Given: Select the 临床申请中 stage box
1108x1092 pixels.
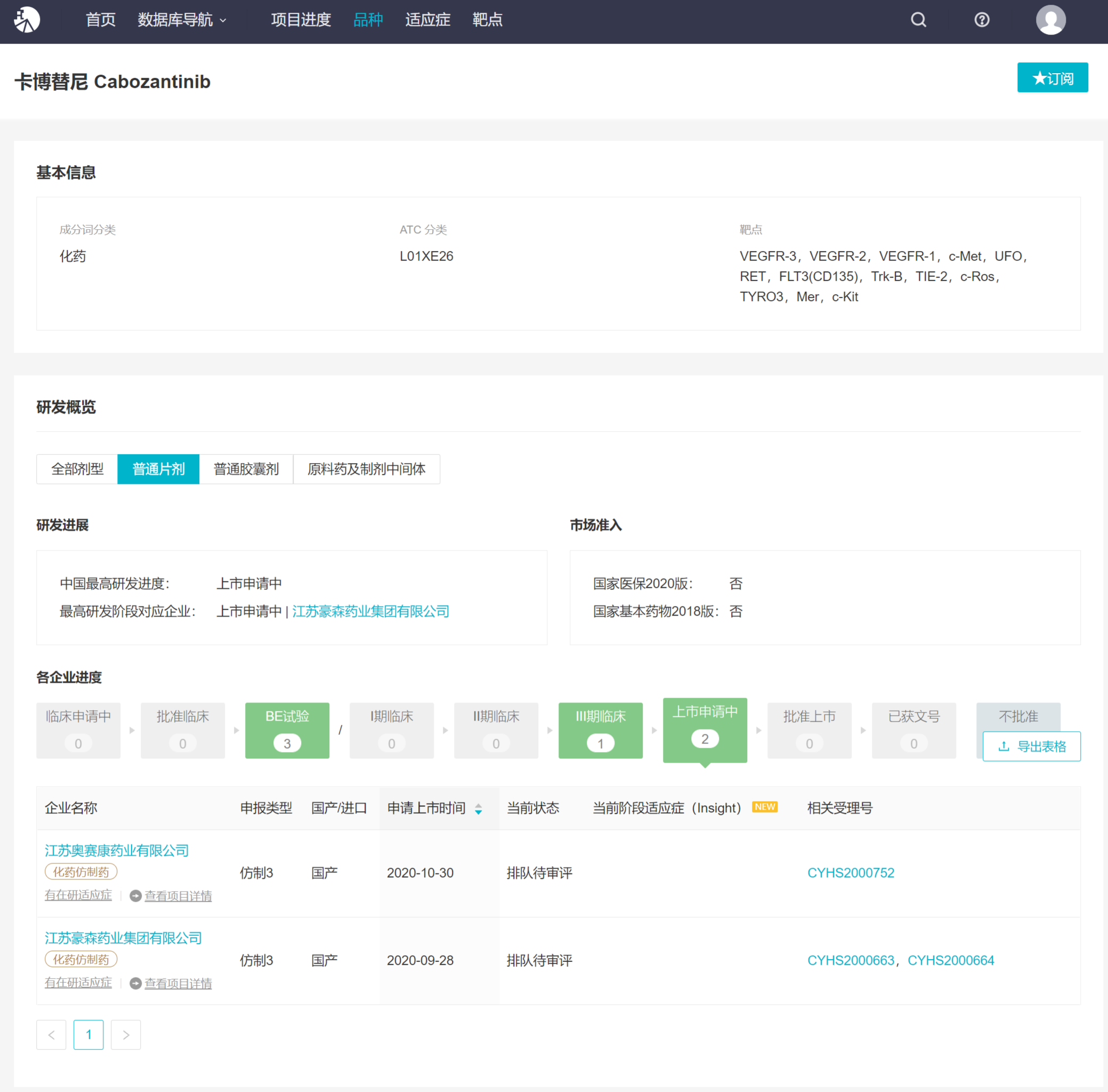Looking at the screenshot, I should [x=78, y=731].
